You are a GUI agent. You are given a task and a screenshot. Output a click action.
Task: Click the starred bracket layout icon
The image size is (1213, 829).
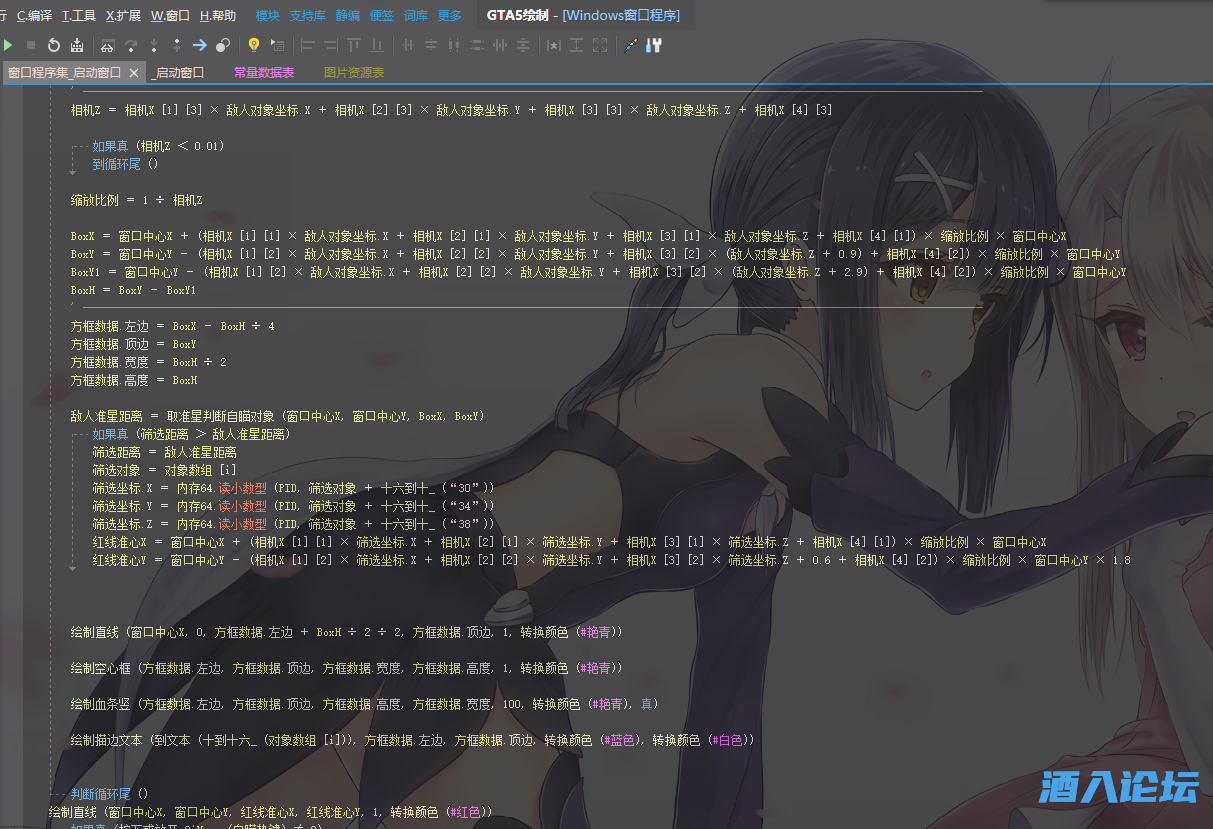[x=553, y=45]
